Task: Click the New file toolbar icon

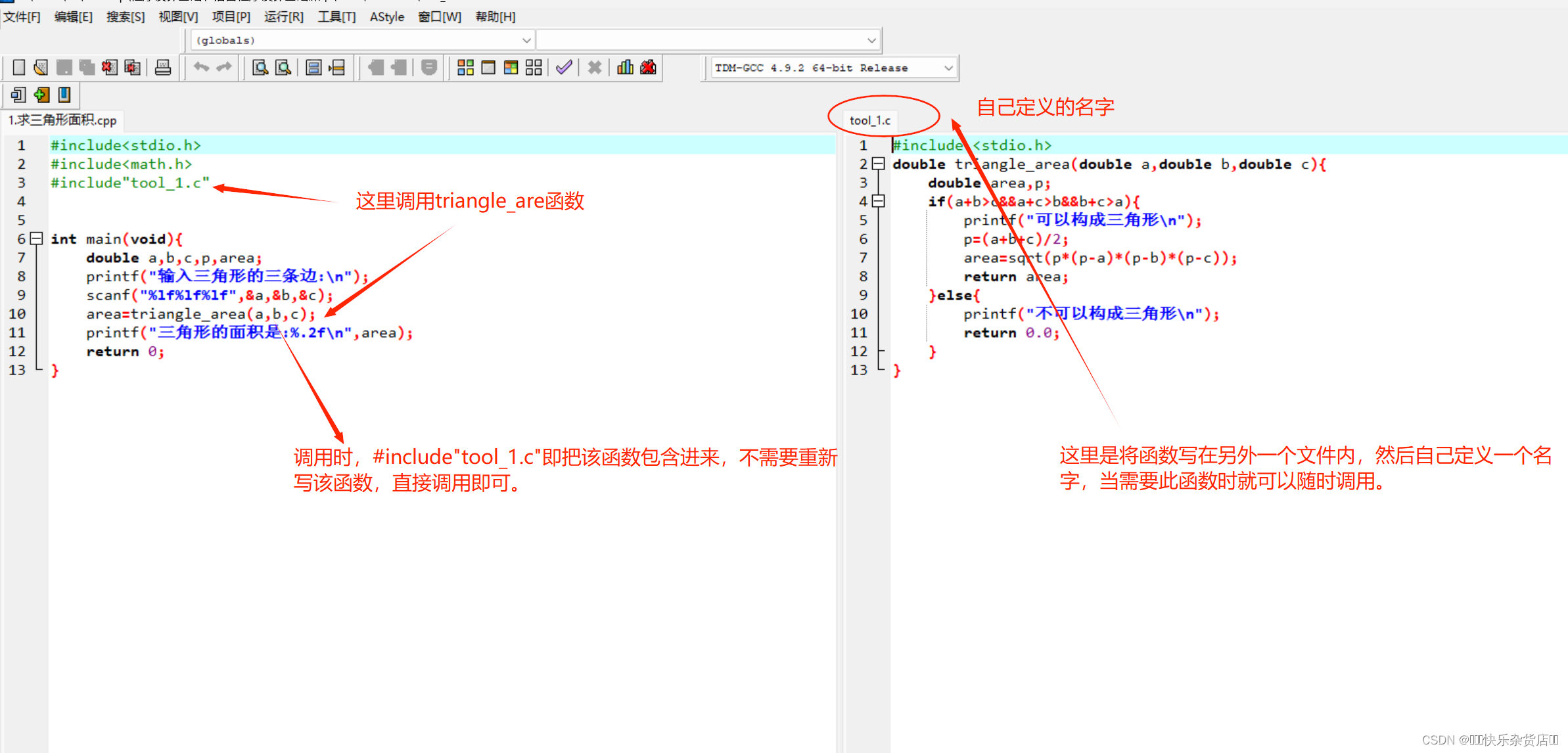Action: [x=19, y=68]
